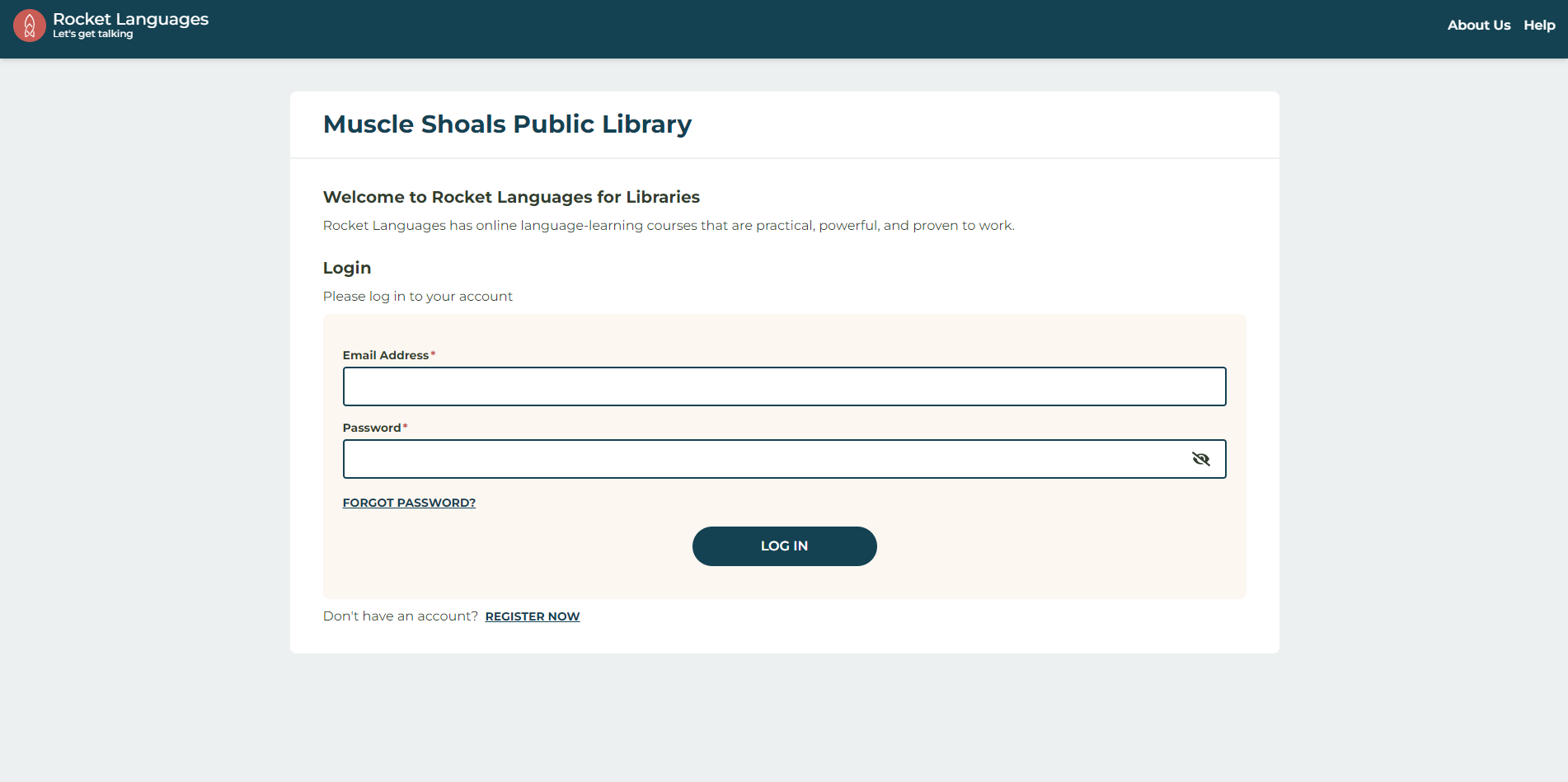Follow the Forgot Password link
The width and height of the screenshot is (1568, 782).
[409, 503]
